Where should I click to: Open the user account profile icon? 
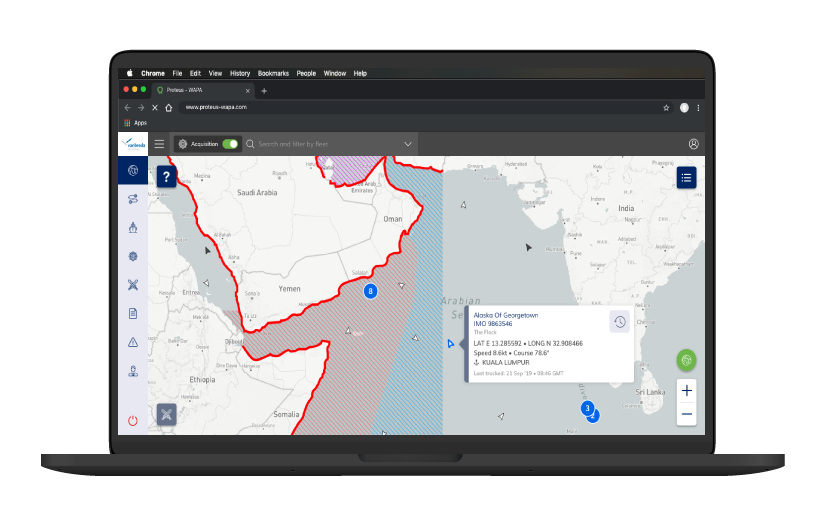click(693, 144)
